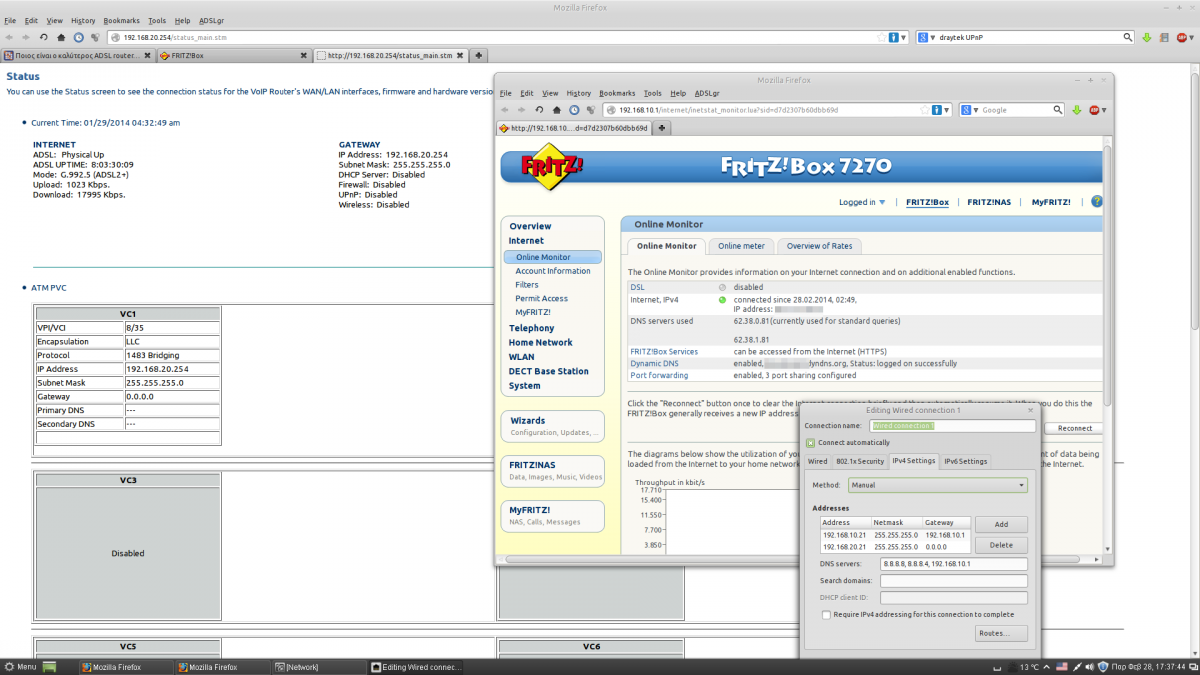Enable Require IPv4 addressing checkbox
This screenshot has width=1200, height=675.
(826, 615)
